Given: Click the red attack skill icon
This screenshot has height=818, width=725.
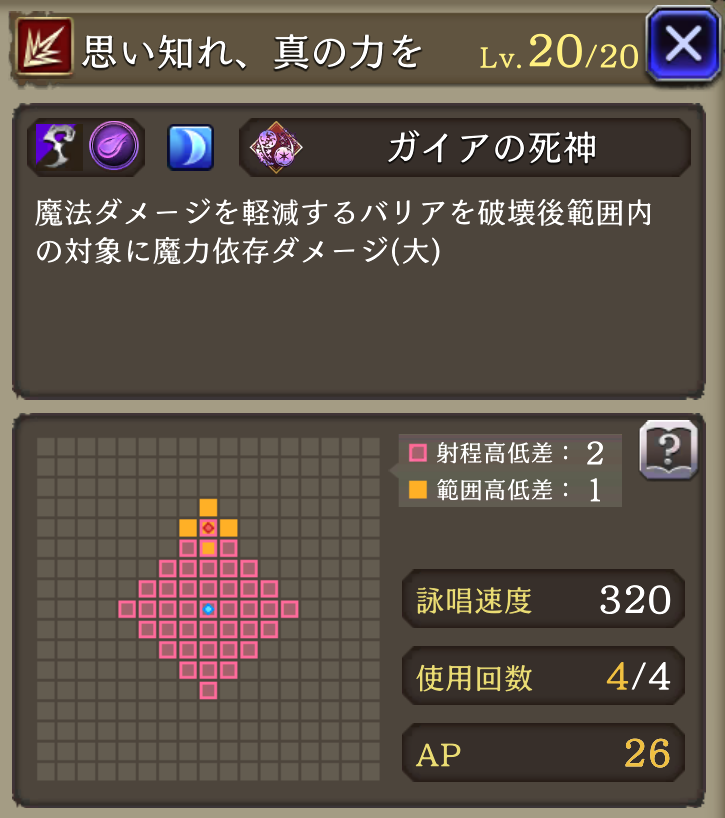Looking at the screenshot, I should pyautogui.click(x=44, y=46).
